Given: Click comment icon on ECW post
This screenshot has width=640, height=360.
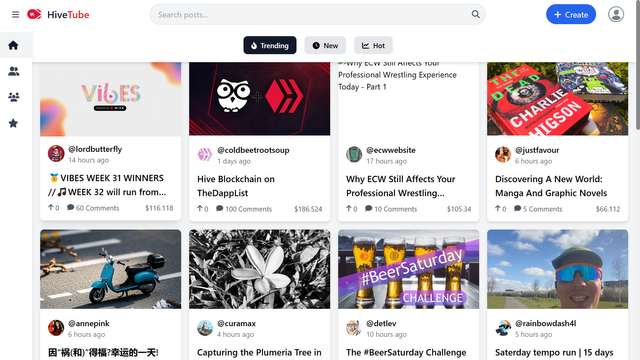Looking at the screenshot, I should point(368,209).
